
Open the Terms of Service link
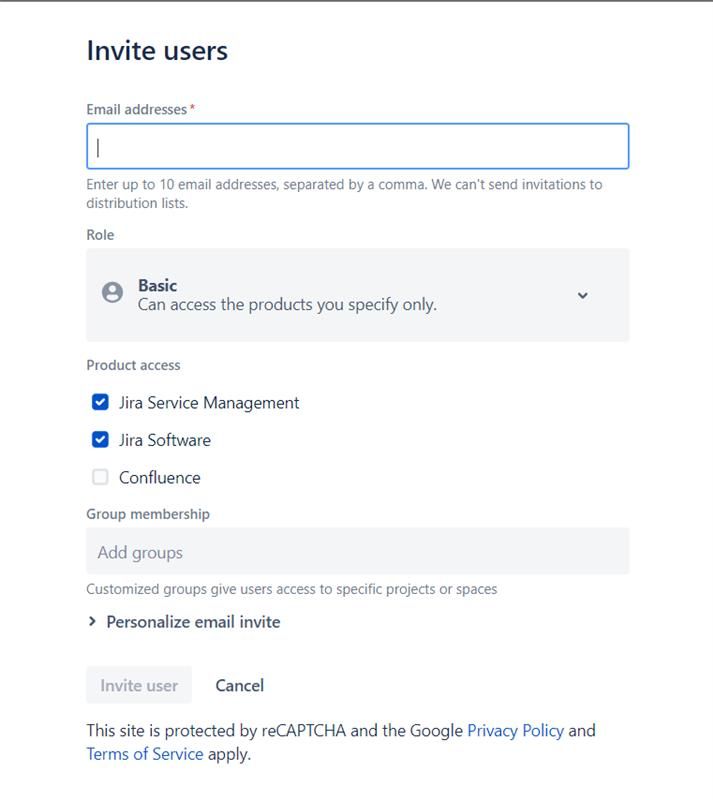coord(145,754)
